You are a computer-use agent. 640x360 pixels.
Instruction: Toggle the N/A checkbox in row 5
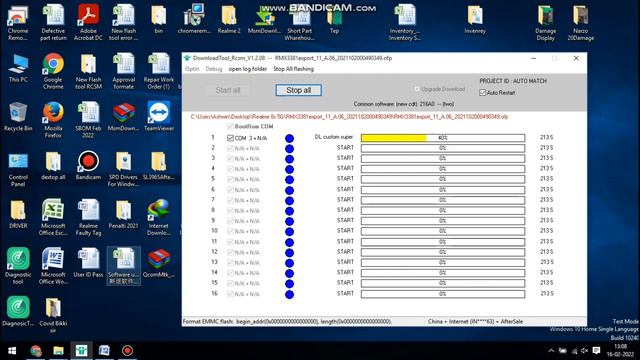pos(230,180)
